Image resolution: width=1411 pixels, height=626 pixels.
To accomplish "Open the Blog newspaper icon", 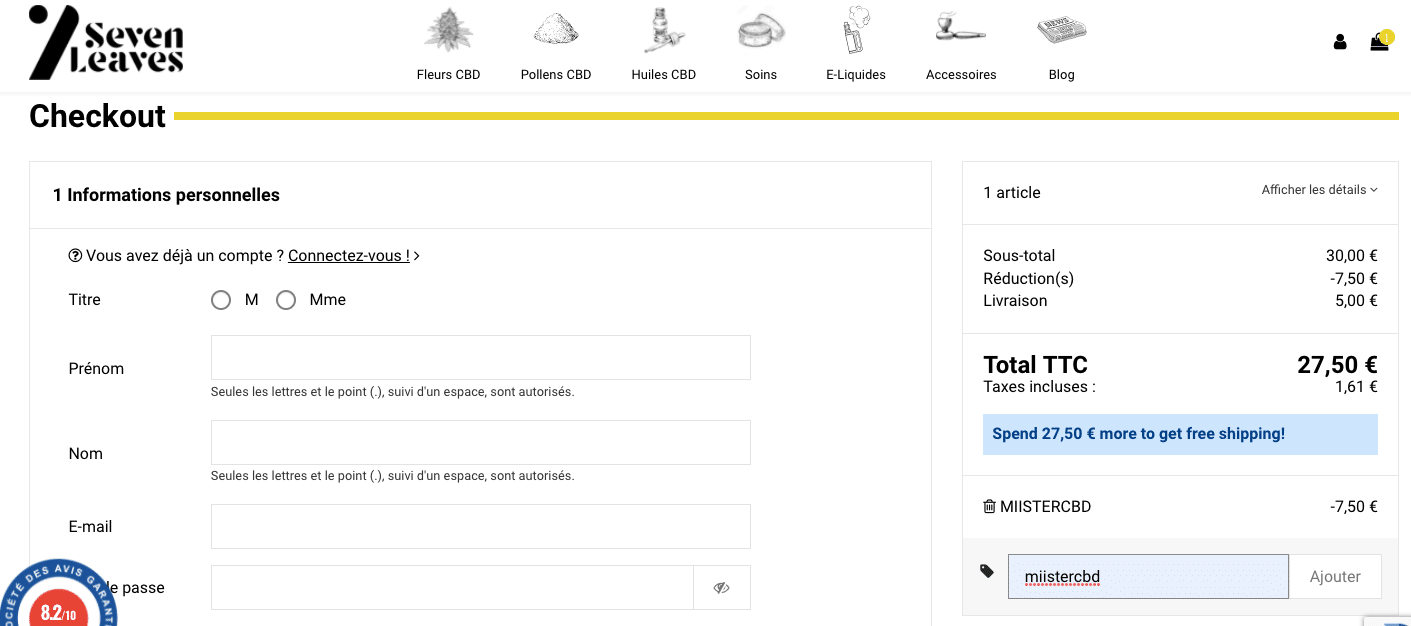I will [1061, 31].
